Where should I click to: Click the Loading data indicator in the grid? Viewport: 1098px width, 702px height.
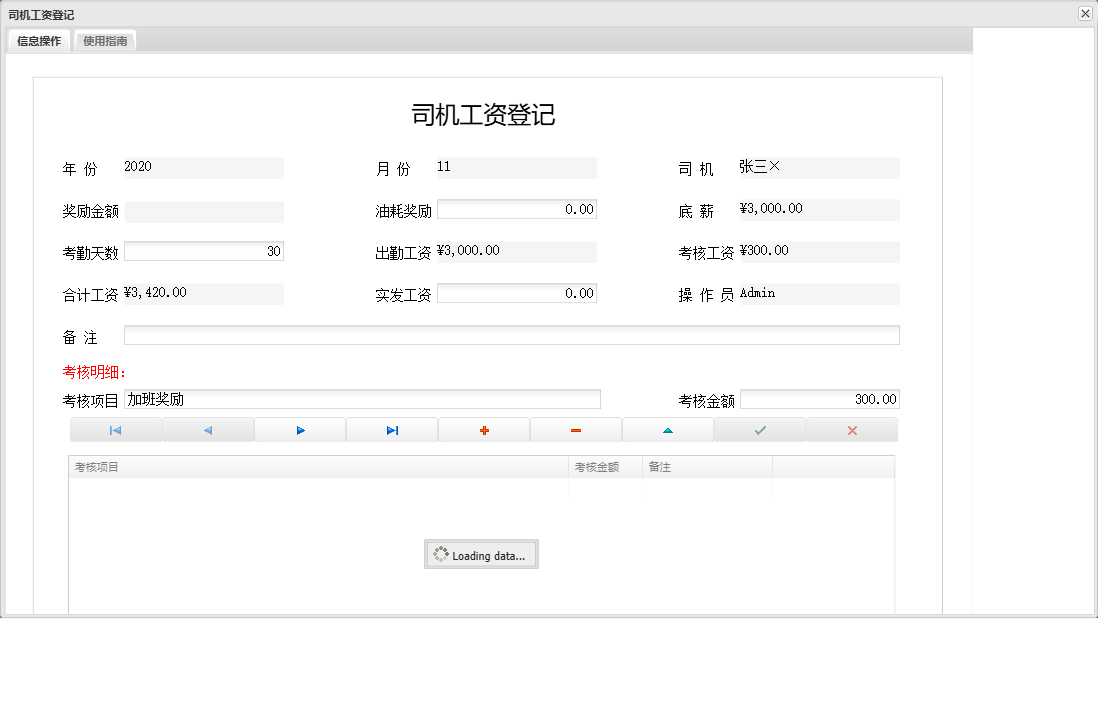[481, 554]
